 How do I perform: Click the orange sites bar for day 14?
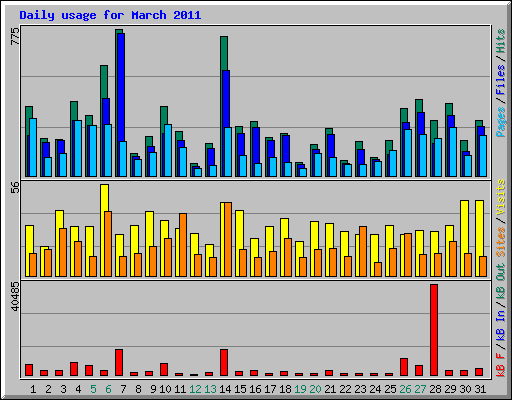[228, 239]
